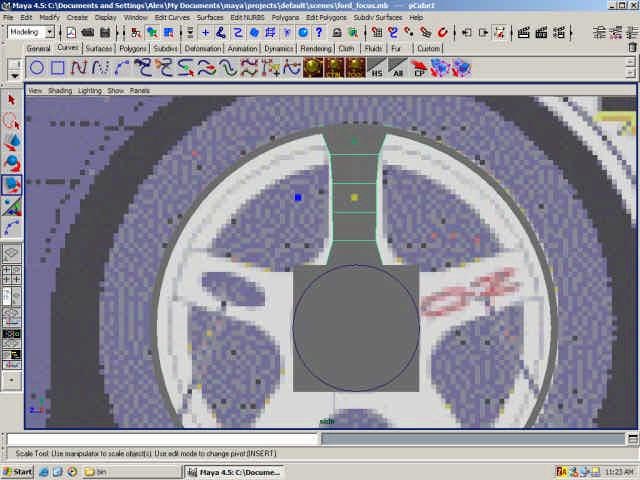Screen dimensions: 640x480
Task: Click the HS shelf button
Action: coord(377,68)
